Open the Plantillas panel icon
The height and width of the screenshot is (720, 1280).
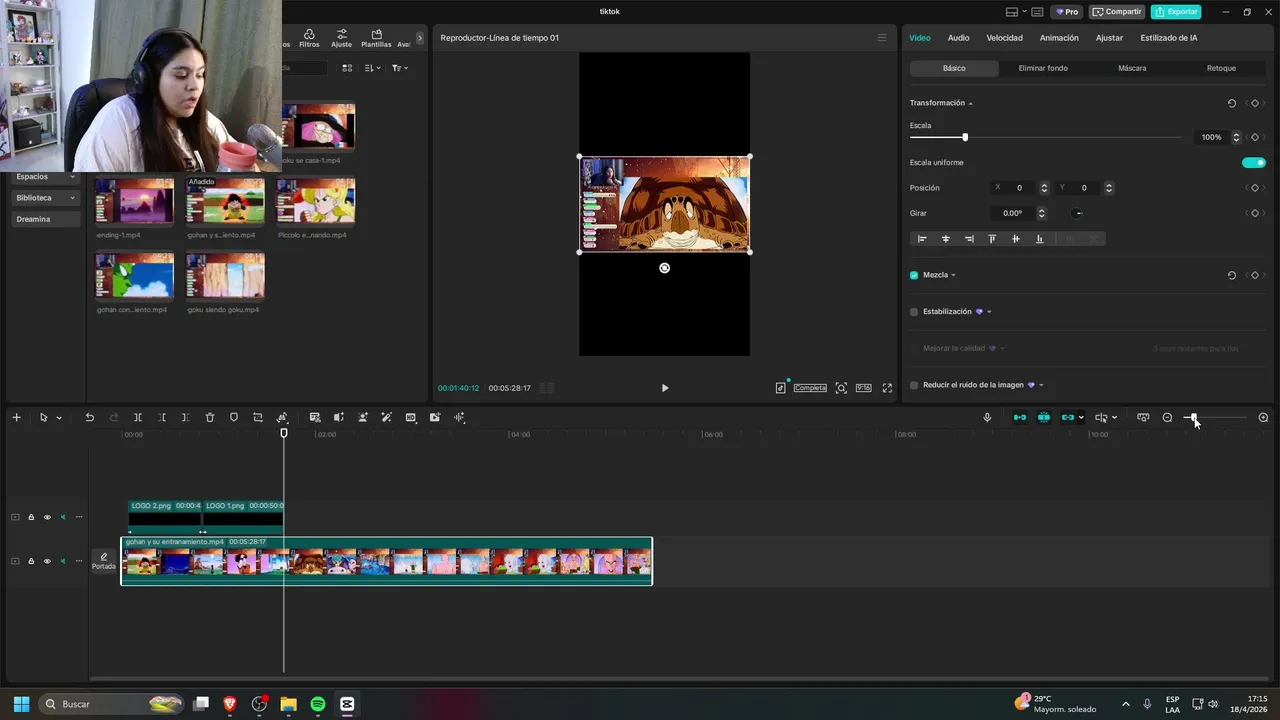pos(376,38)
